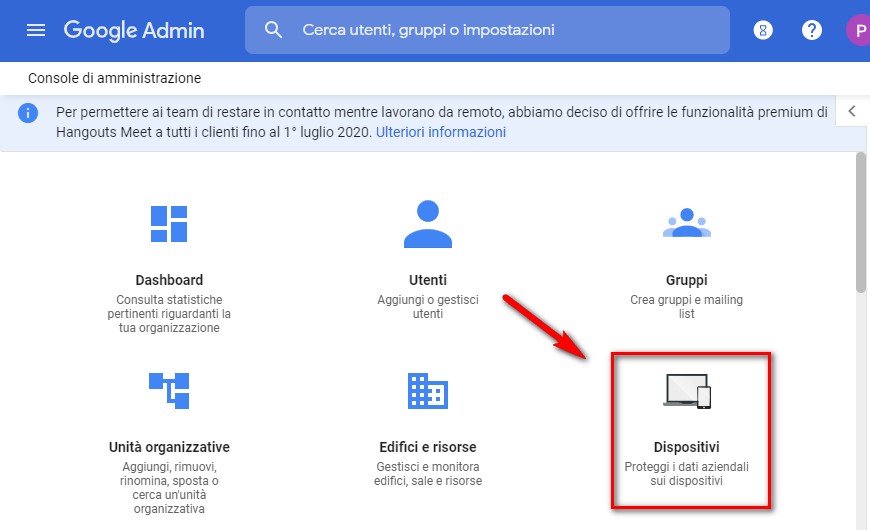This screenshot has height=530, width=870.
Task: Click the Unità organizzative tree icon
Action: click(169, 391)
